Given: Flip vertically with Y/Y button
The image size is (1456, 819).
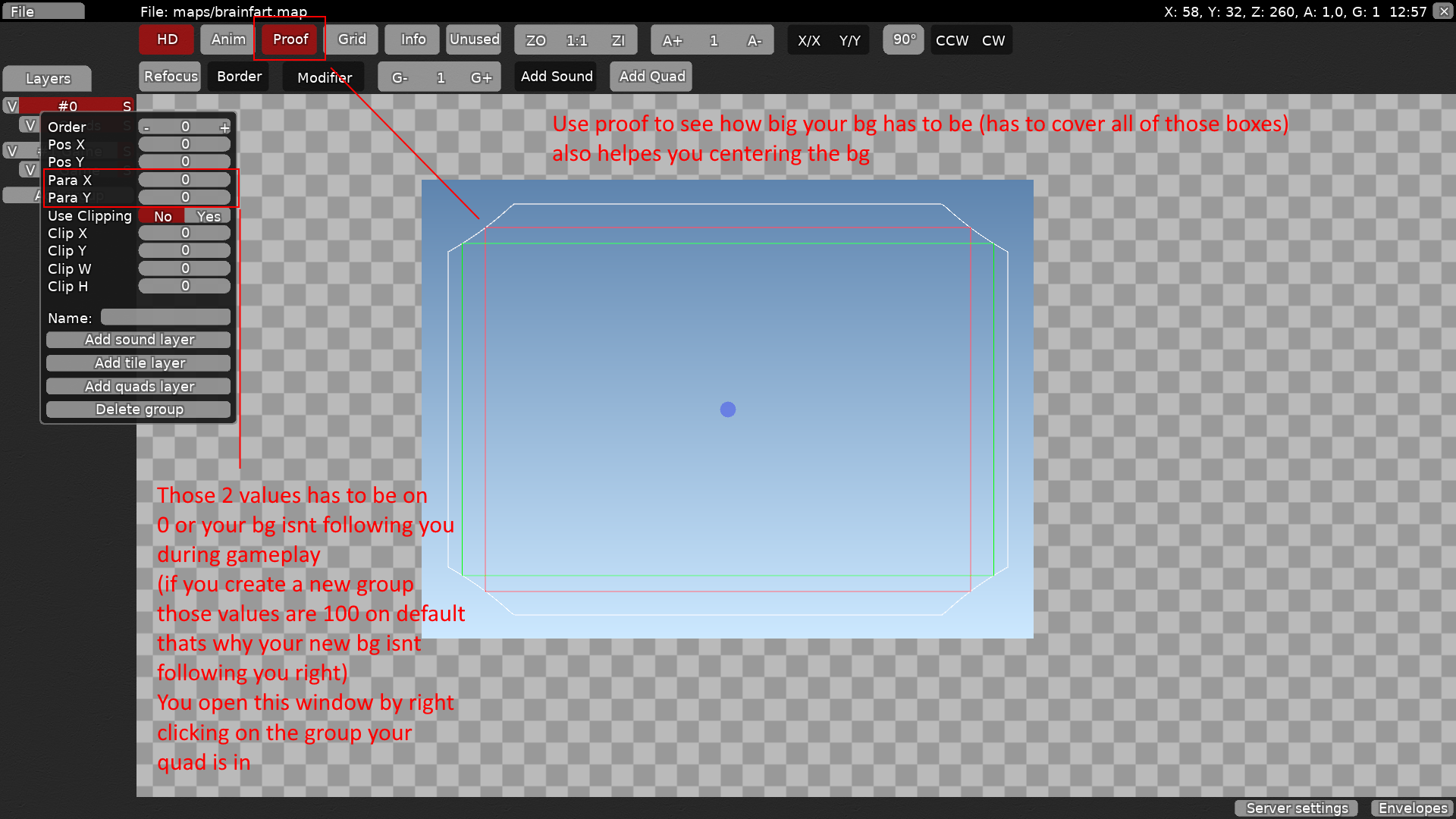Looking at the screenshot, I should click(x=849, y=40).
